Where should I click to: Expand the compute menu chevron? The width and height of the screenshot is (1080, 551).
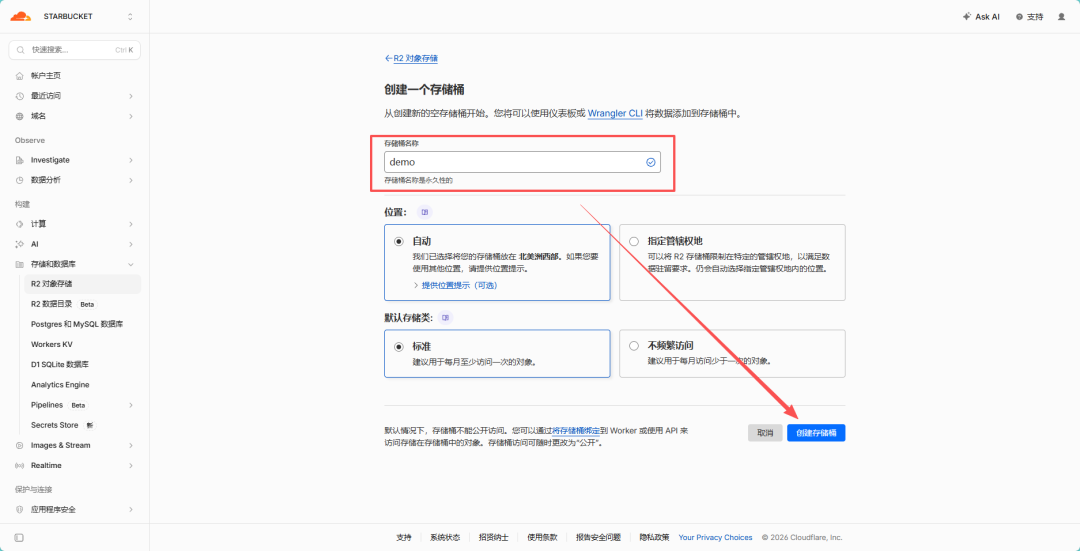(x=131, y=224)
